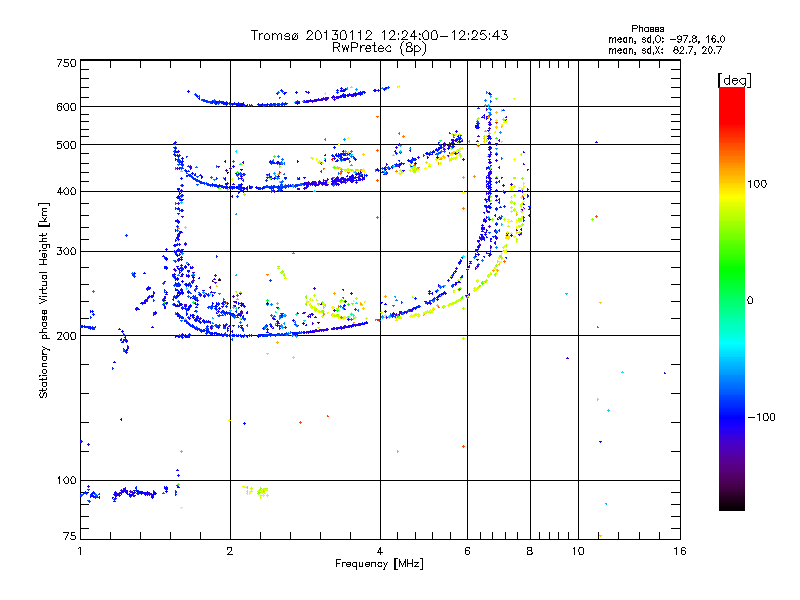Click the '8' x-axis tick label

[530, 551]
